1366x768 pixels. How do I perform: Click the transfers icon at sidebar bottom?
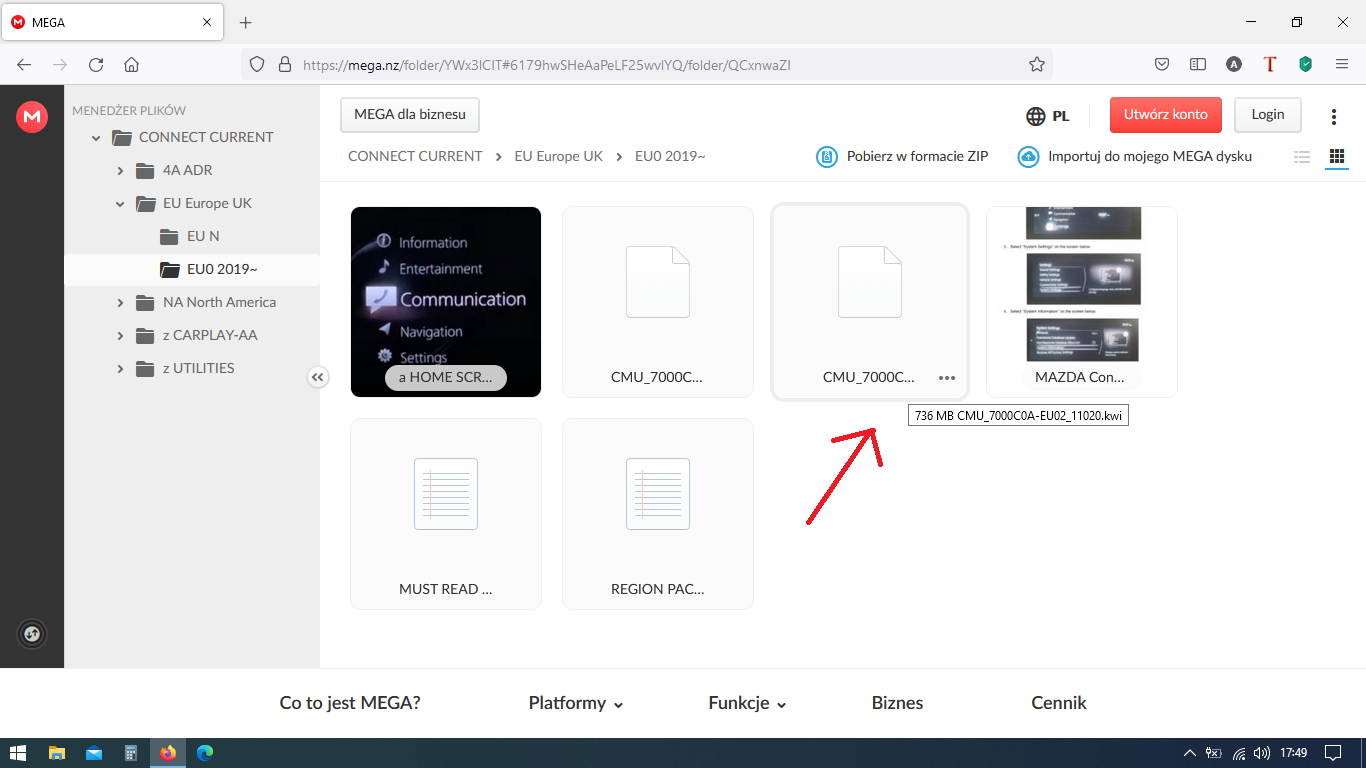click(32, 634)
